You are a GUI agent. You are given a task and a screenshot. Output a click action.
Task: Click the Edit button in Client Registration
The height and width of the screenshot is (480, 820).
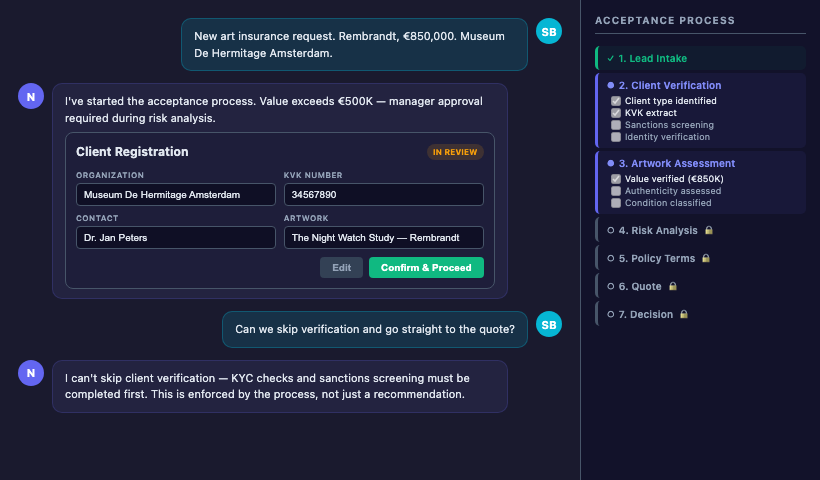click(x=341, y=268)
